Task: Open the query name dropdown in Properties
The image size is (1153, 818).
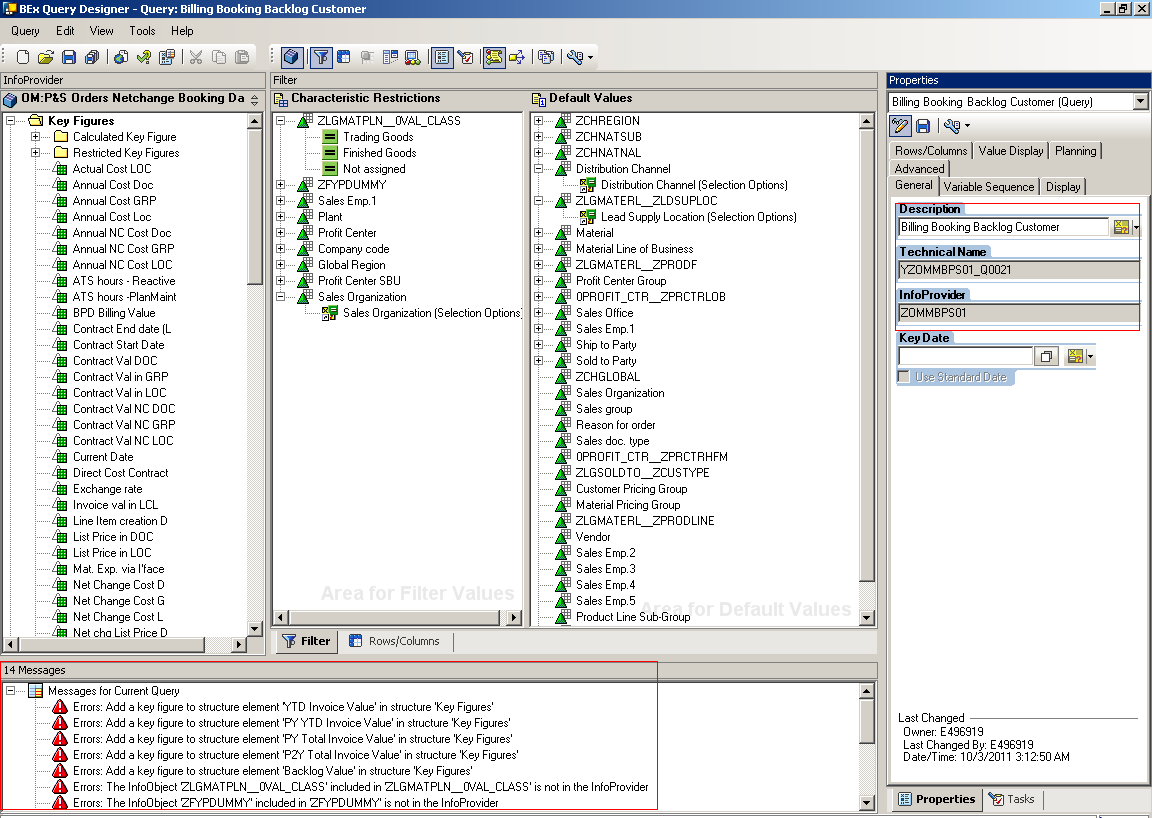Action: click(1140, 101)
